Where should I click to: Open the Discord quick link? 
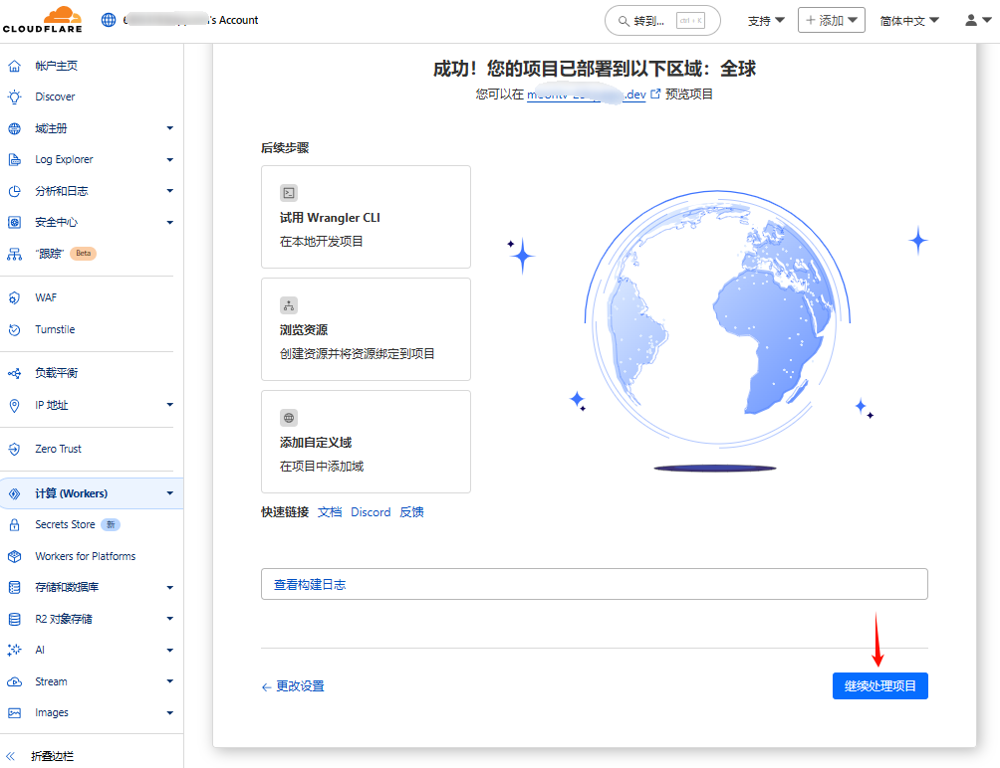point(370,512)
